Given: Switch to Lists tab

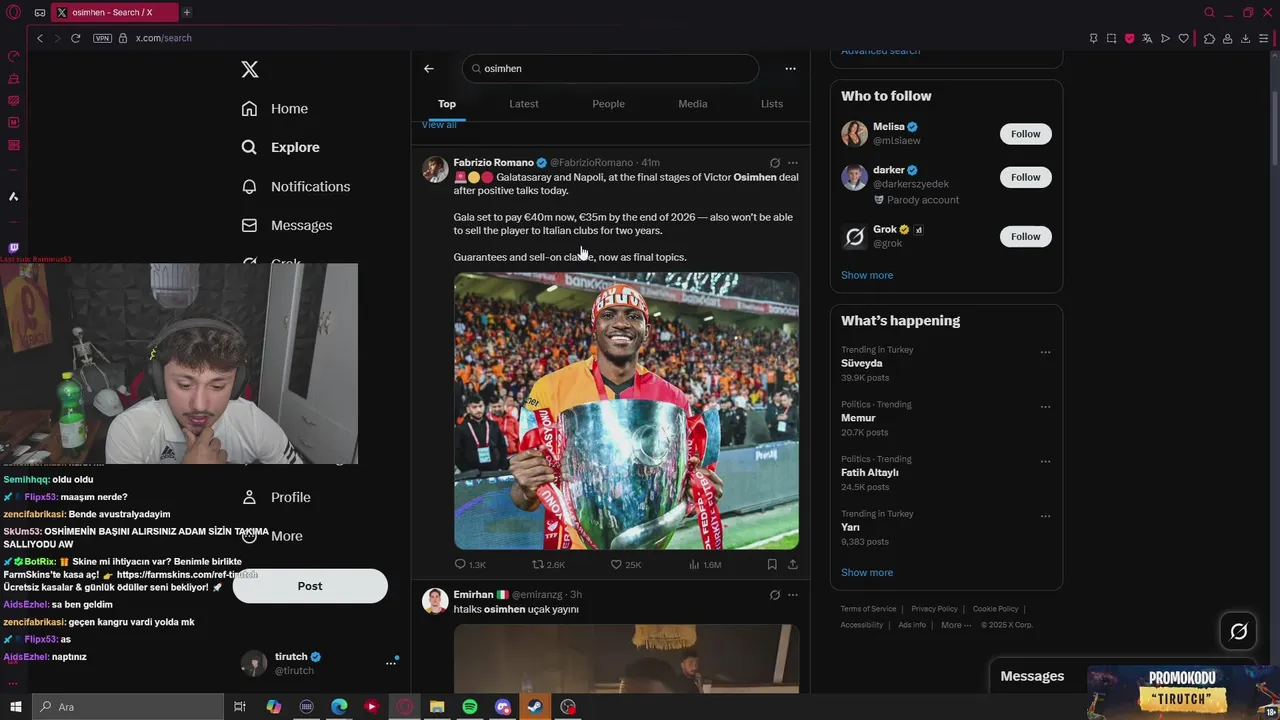Looking at the screenshot, I should 772,104.
